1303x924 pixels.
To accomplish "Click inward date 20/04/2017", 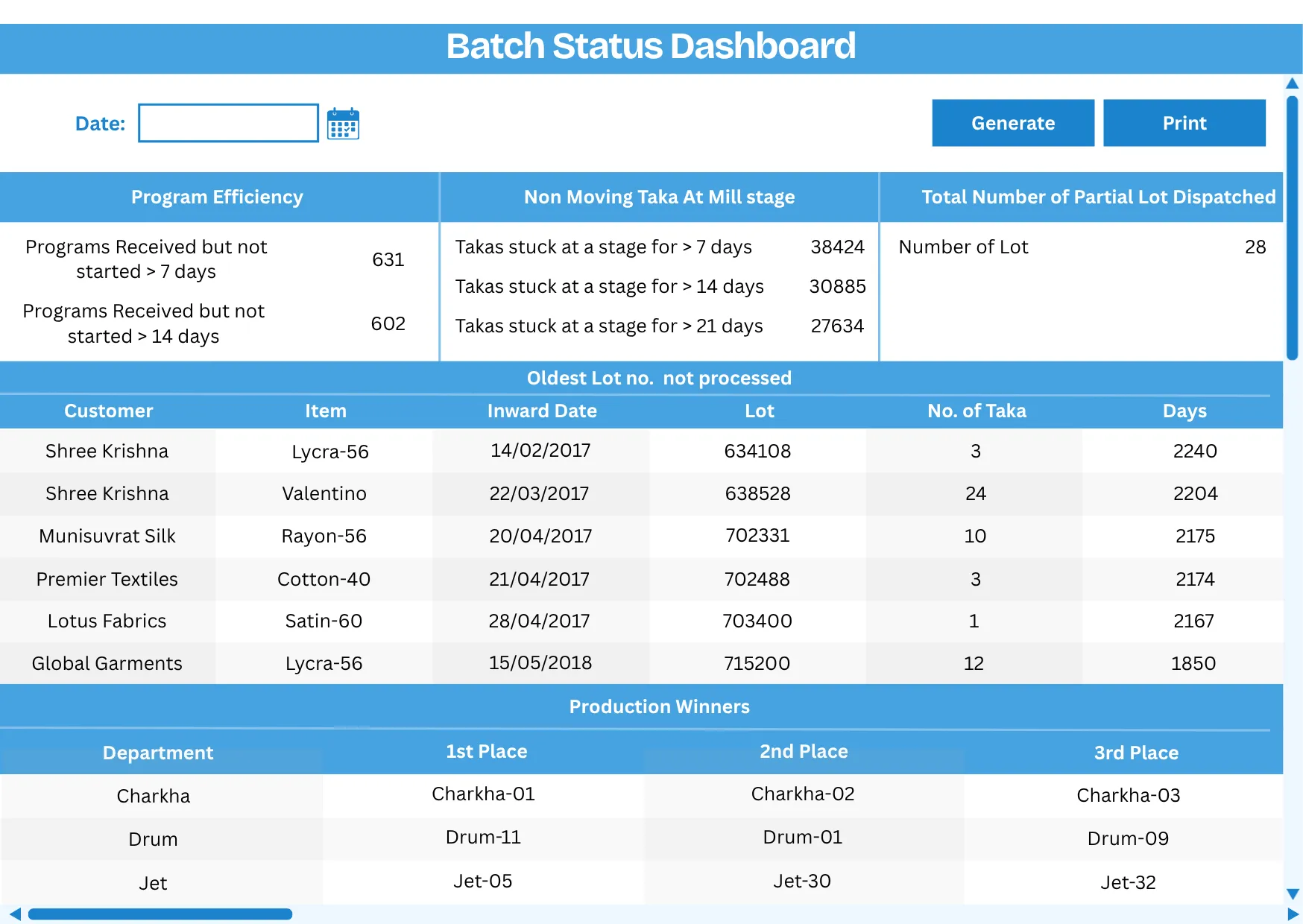I will (x=540, y=536).
